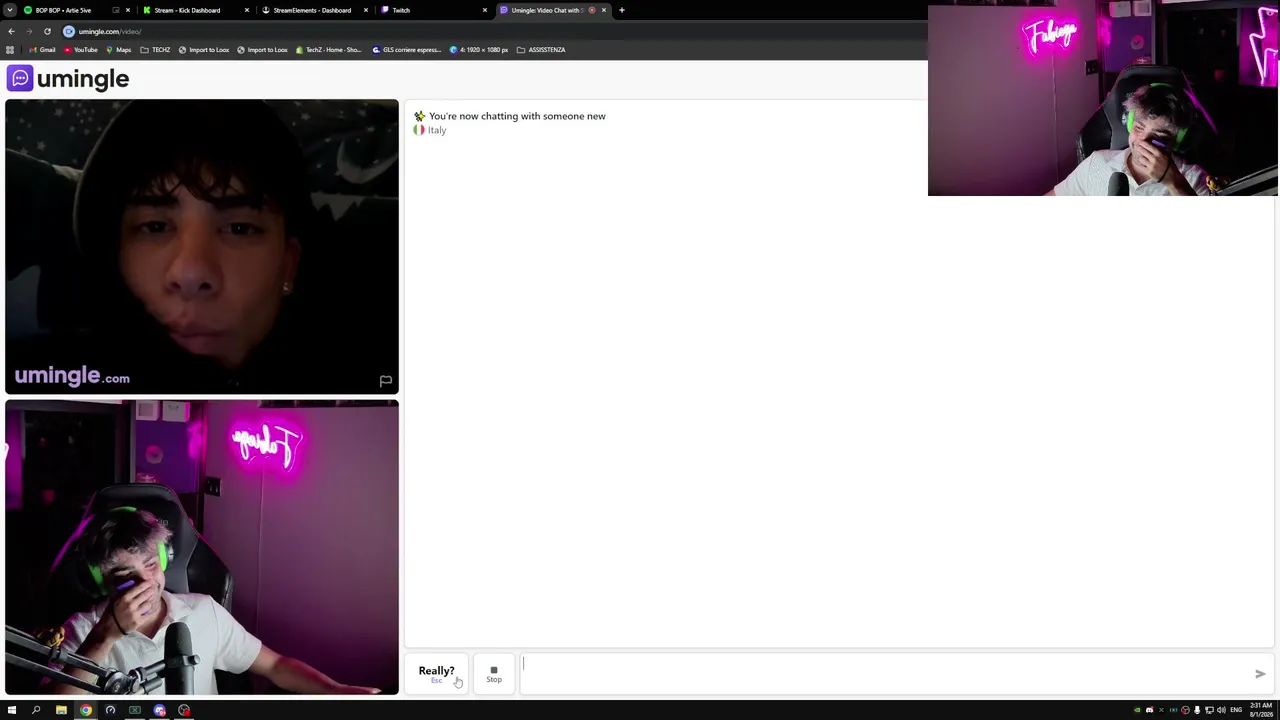1280x720 pixels.
Task: Open the second Import to Loox bookmark
Action: point(262,50)
